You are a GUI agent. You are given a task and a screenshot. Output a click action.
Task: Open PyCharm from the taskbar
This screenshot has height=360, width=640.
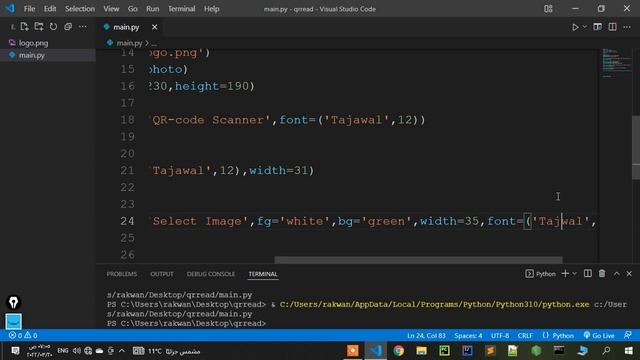pos(444,351)
